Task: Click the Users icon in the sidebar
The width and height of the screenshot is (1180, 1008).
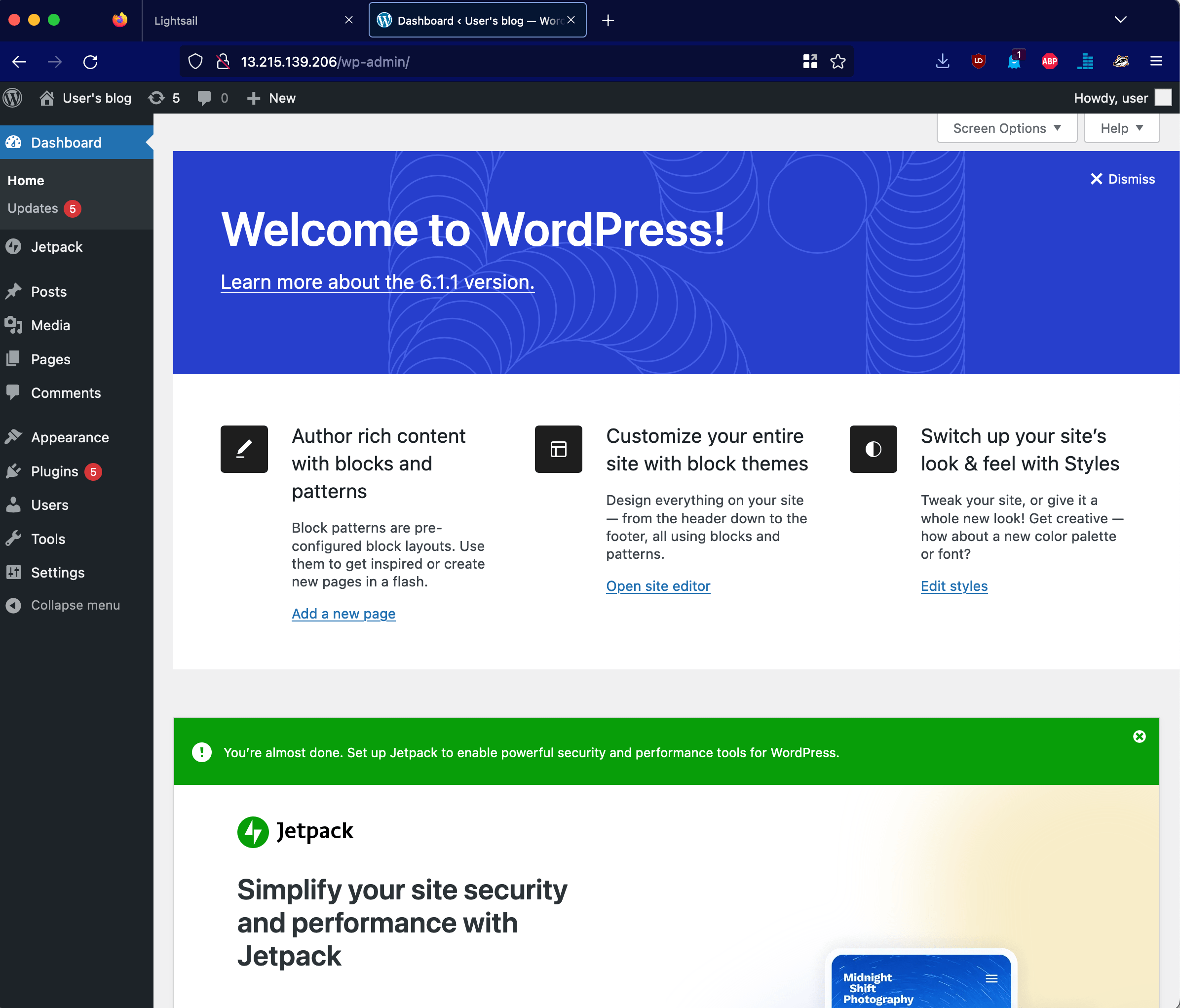Action: (x=14, y=504)
